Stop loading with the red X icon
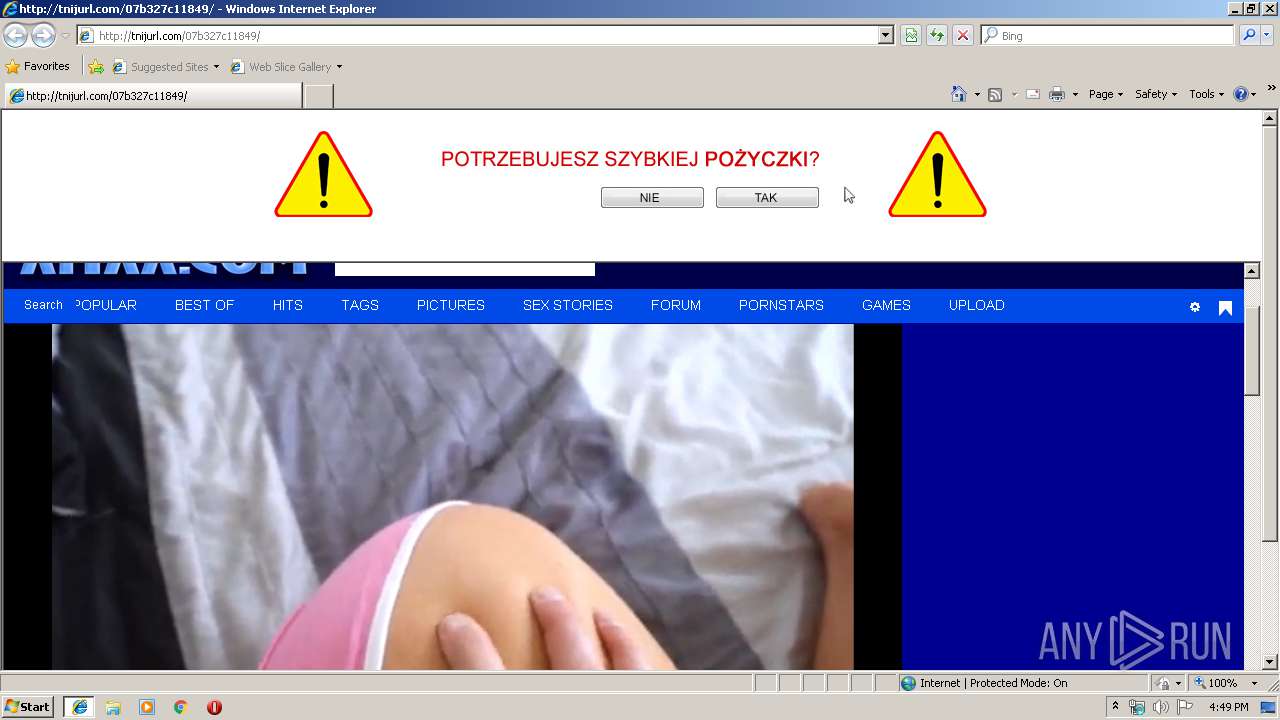Image resolution: width=1280 pixels, height=720 pixels. point(963,35)
